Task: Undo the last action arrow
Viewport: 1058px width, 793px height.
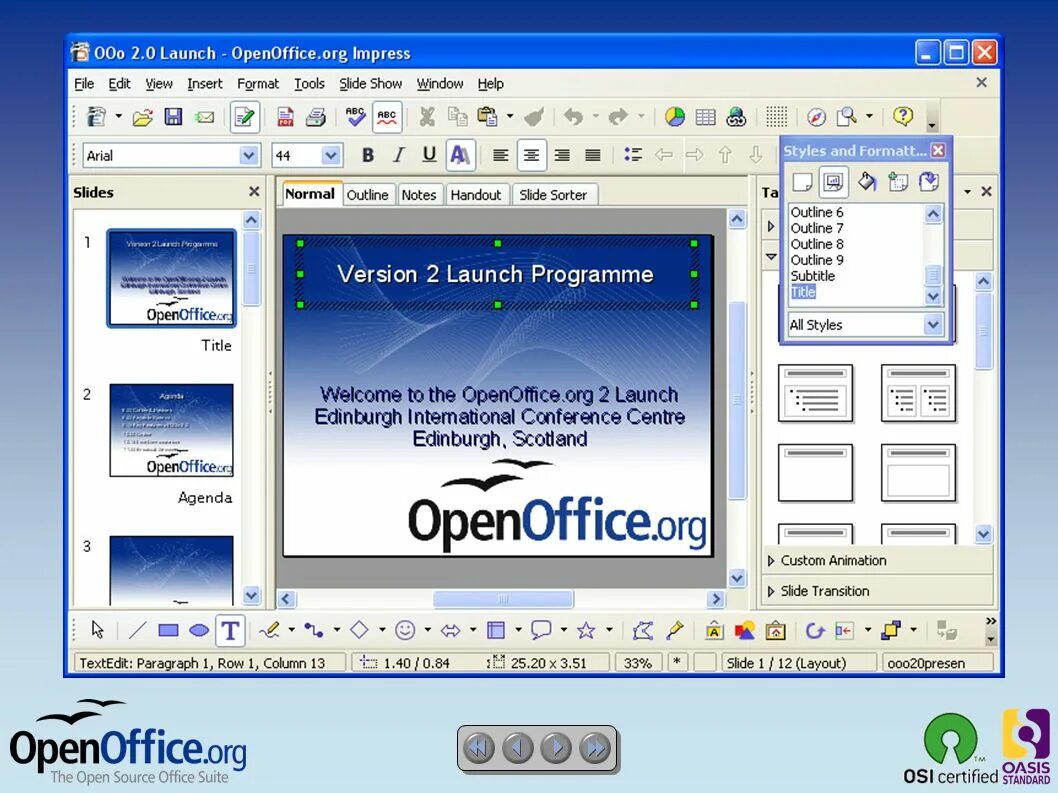Action: pos(574,117)
